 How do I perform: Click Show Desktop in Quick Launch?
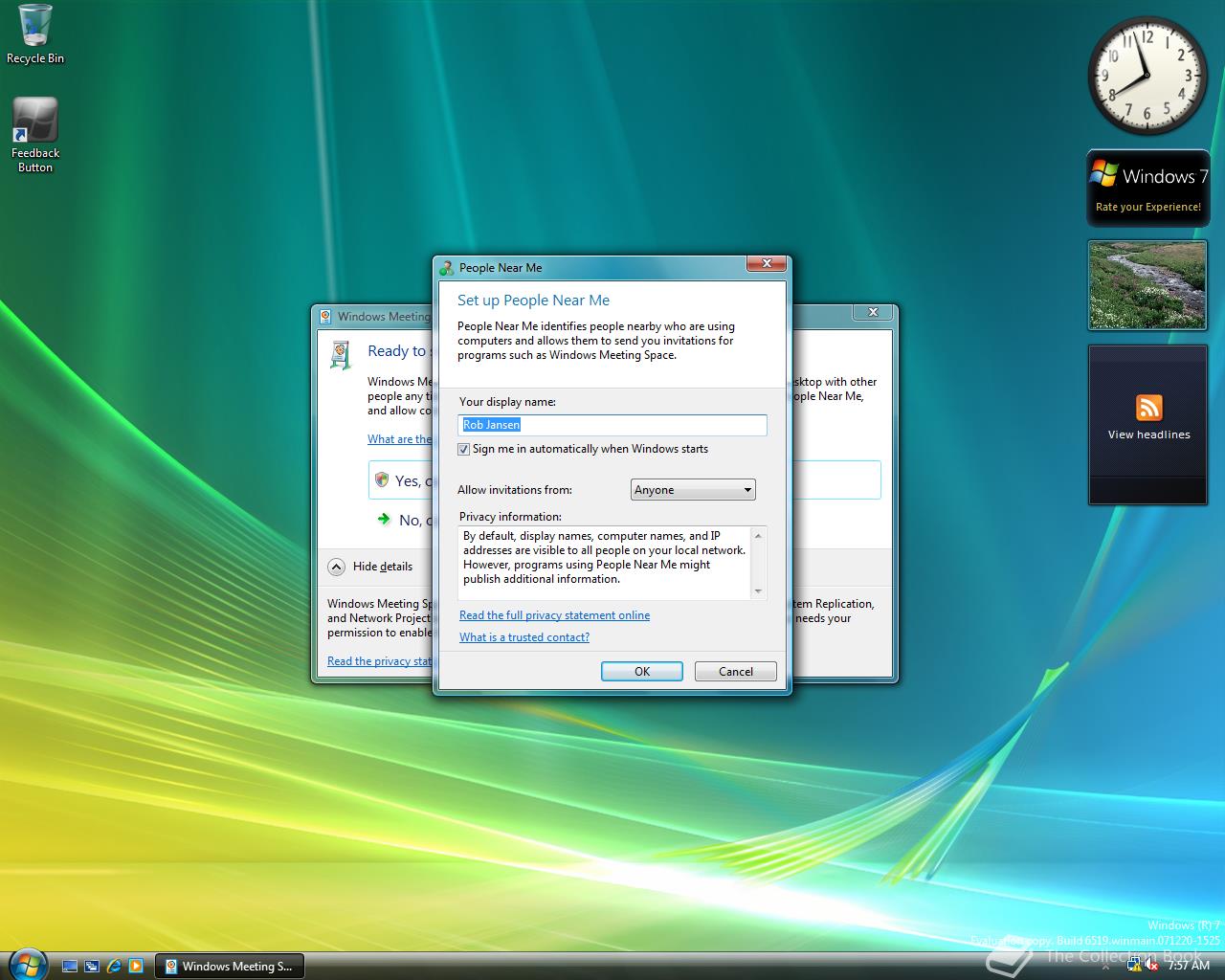pyautogui.click(x=70, y=967)
